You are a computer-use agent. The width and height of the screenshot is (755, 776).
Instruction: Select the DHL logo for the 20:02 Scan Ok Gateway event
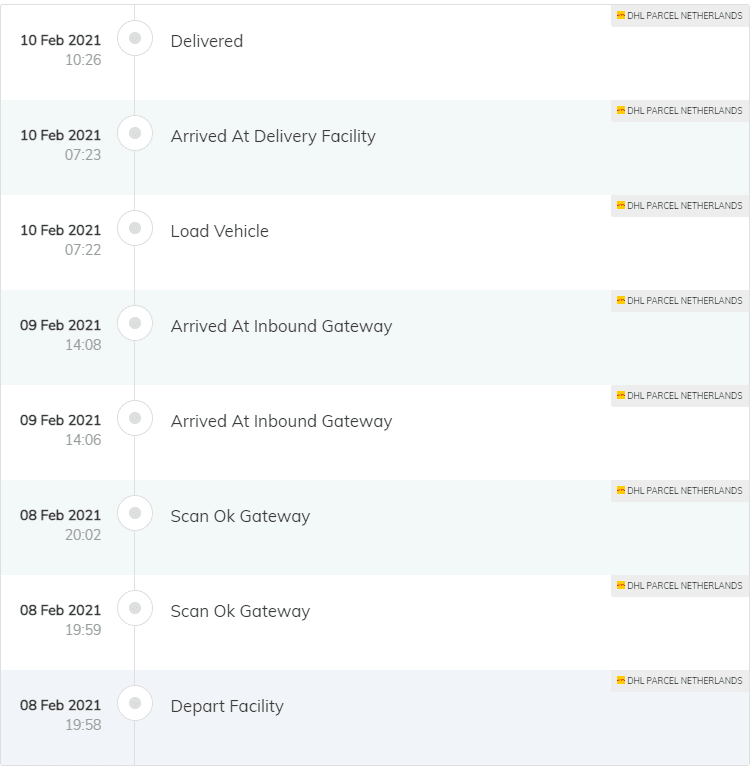coord(621,491)
